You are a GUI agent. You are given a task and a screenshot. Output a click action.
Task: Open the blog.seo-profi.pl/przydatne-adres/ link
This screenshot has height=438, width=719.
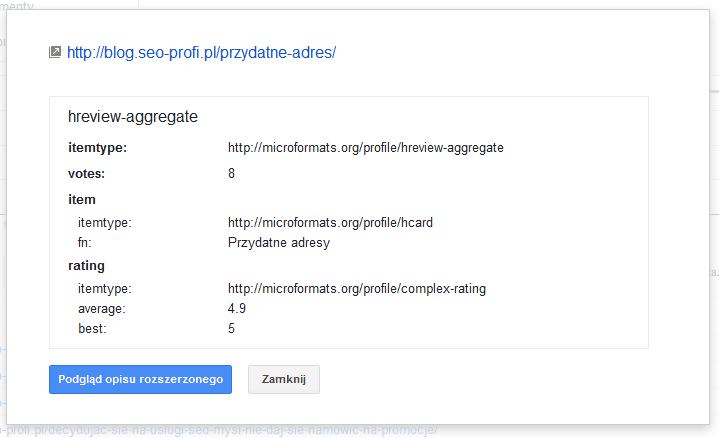(x=201, y=53)
